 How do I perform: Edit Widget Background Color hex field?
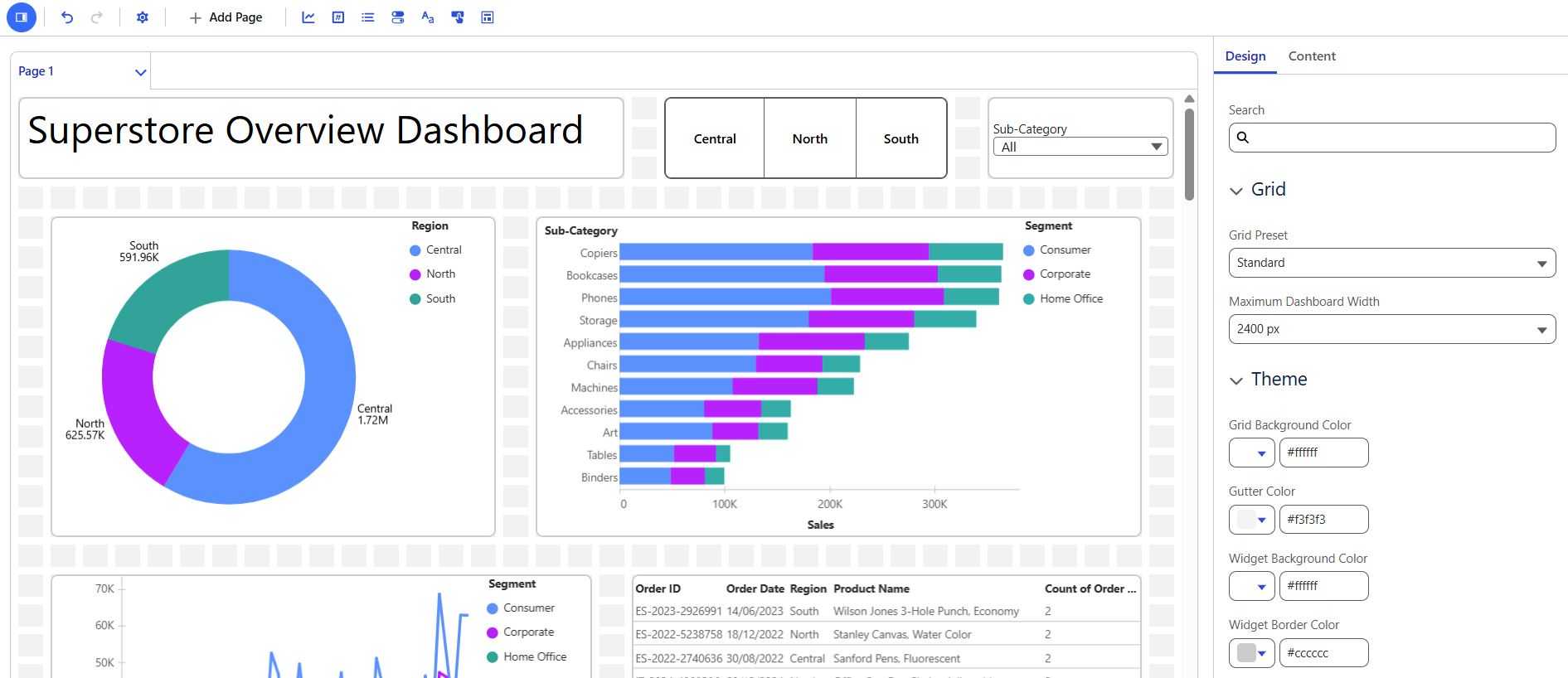1324,586
